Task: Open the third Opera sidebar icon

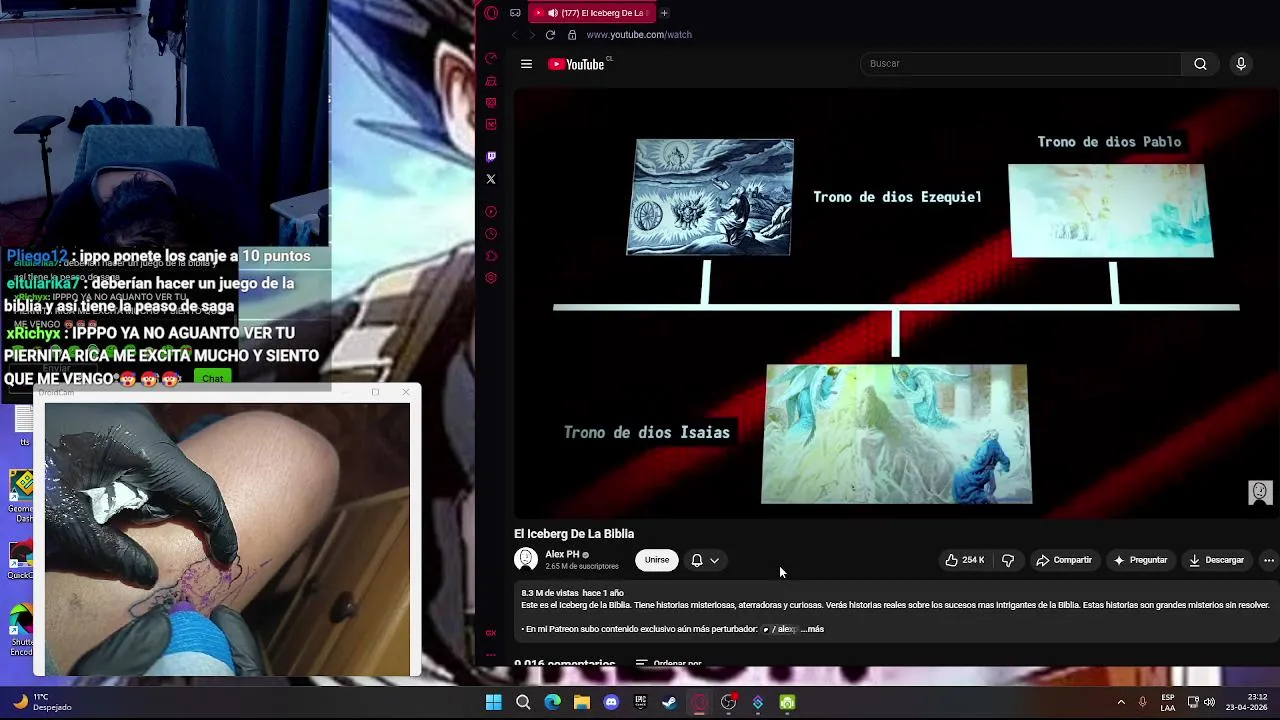Action: tap(491, 103)
